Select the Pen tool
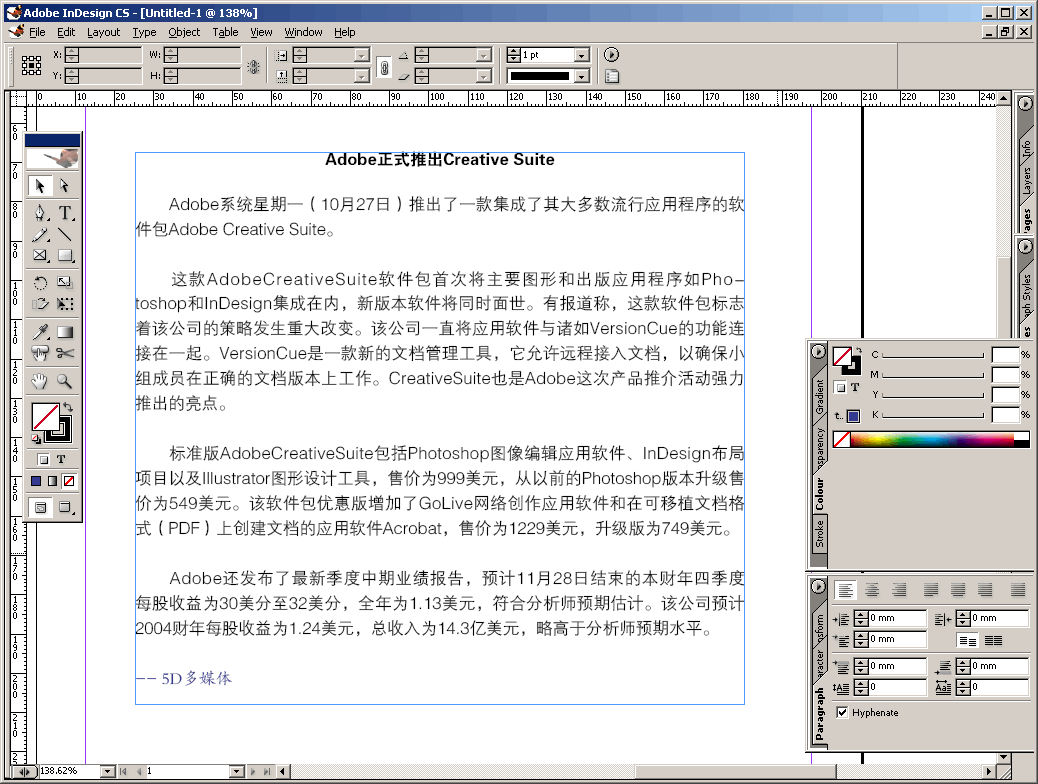This screenshot has height=784, width=1038. [40, 213]
